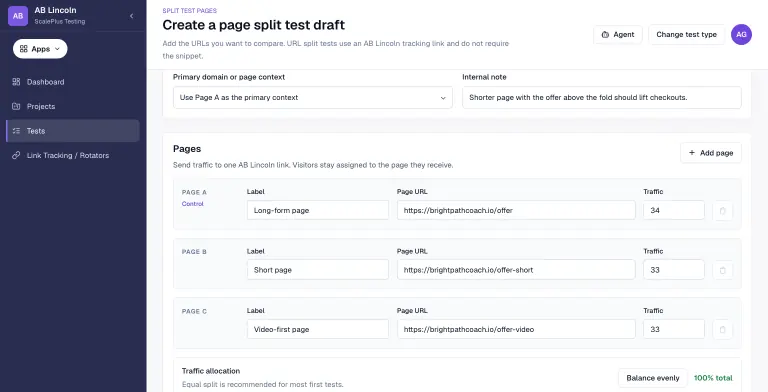768x392 pixels.
Task: Click the offer-short Page URL field
Action: point(516,270)
